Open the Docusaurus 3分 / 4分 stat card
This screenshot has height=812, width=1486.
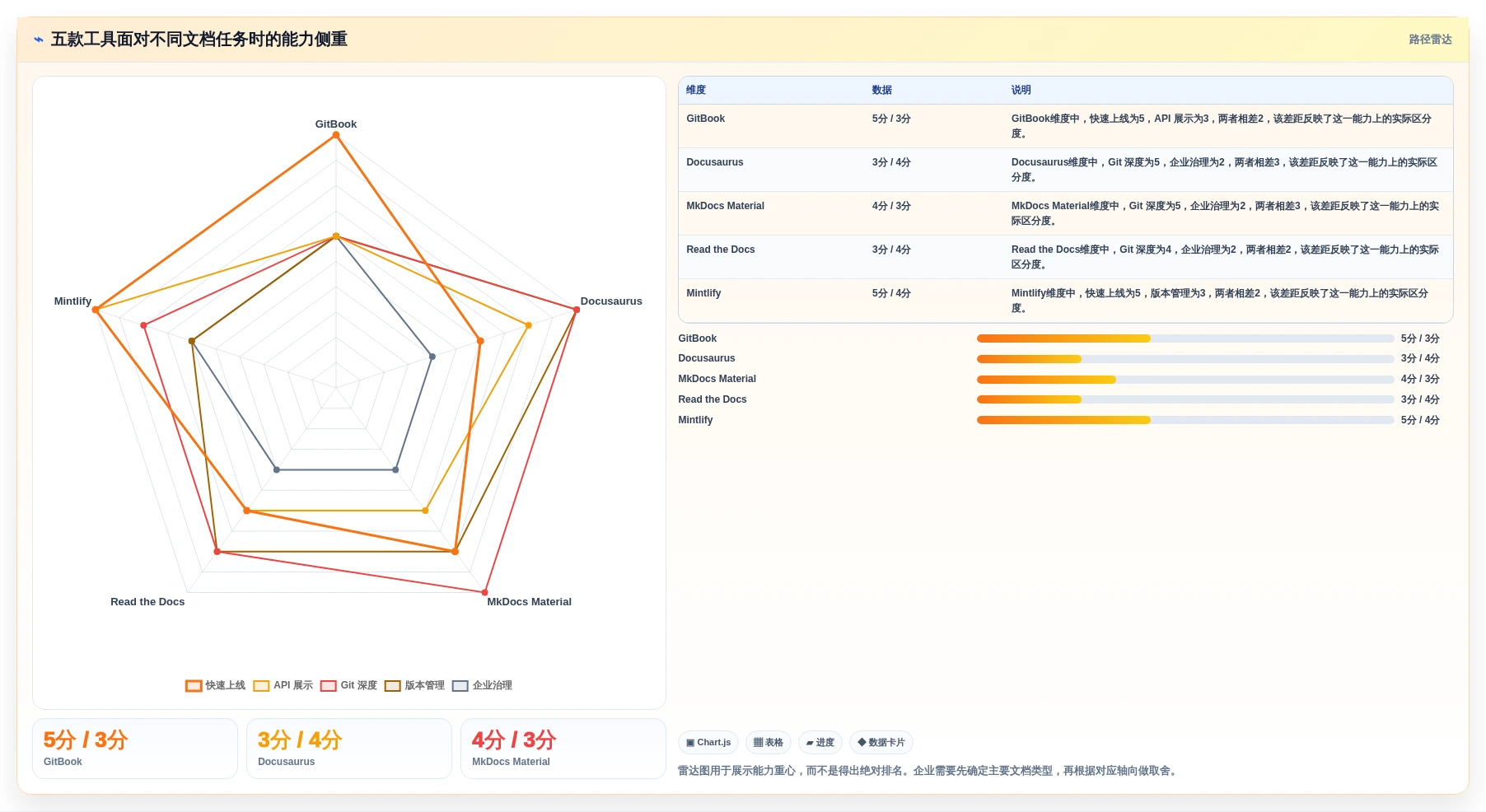pyautogui.click(x=349, y=749)
